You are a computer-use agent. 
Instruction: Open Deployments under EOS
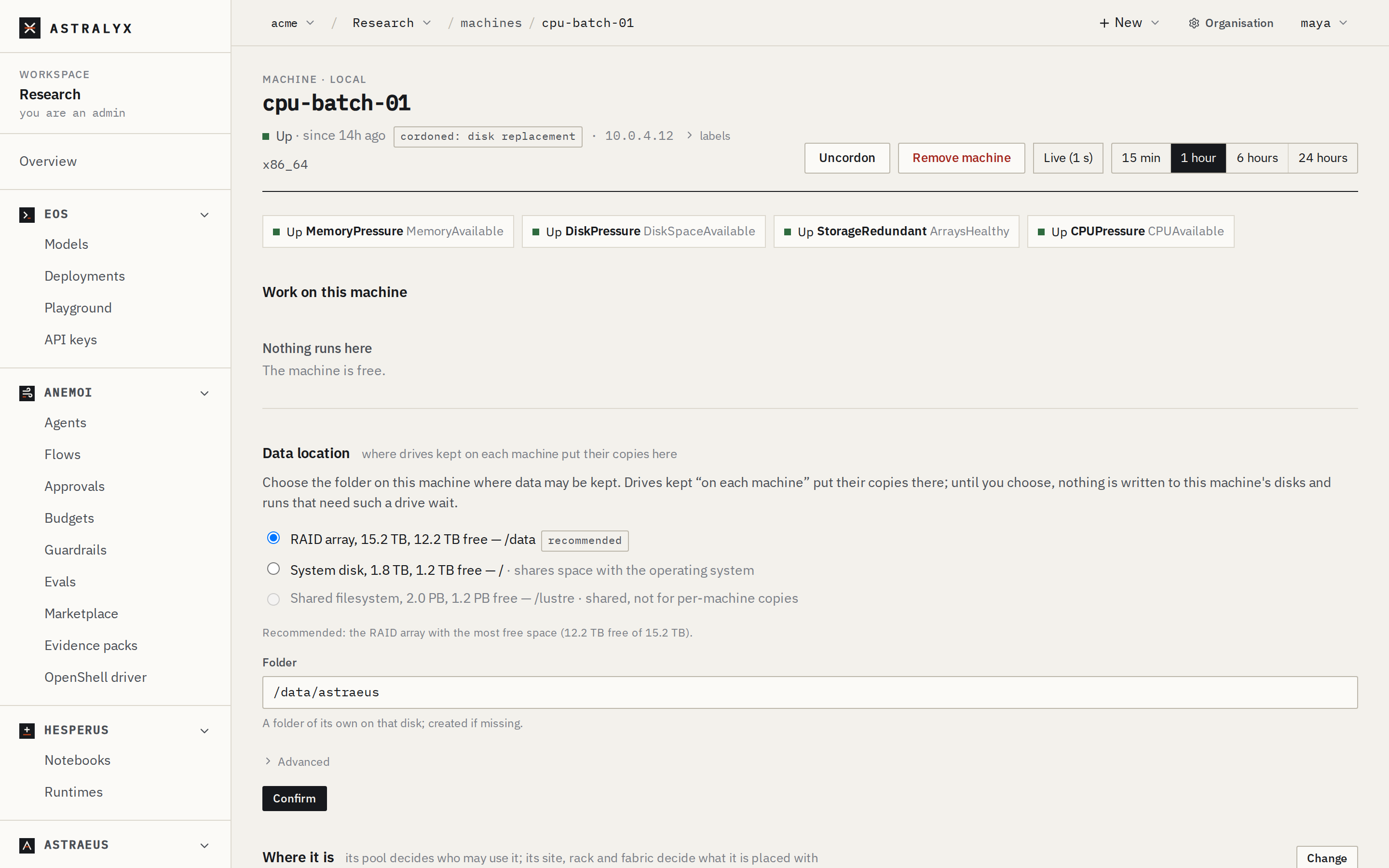84,276
